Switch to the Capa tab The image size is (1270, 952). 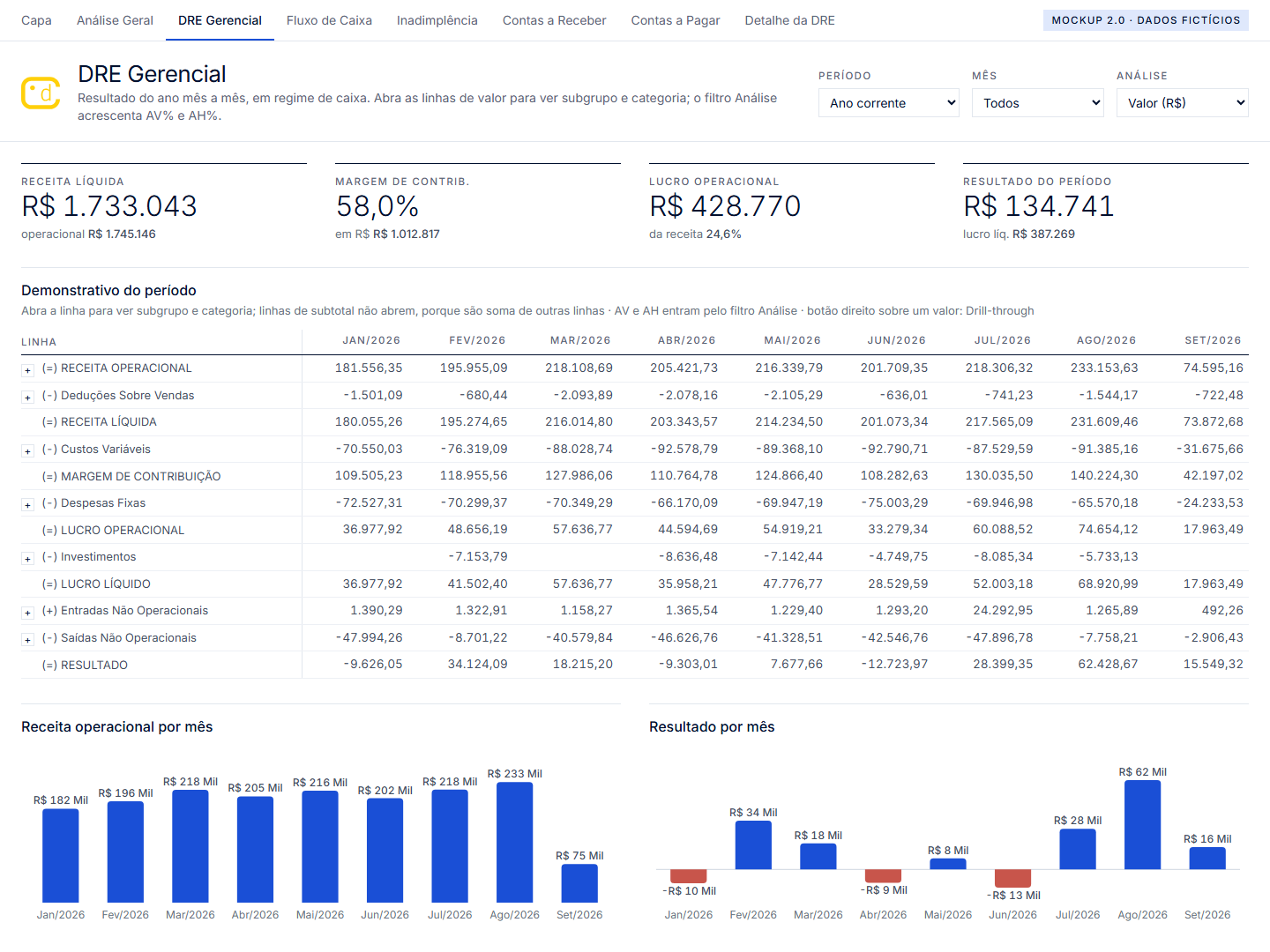click(x=36, y=20)
